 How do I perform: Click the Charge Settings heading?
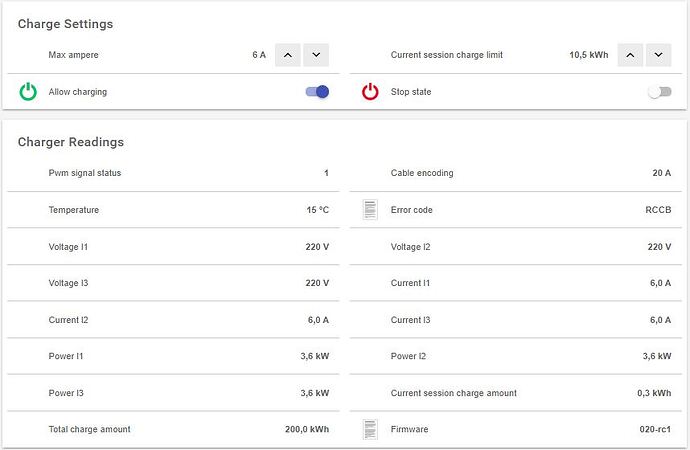(66, 24)
